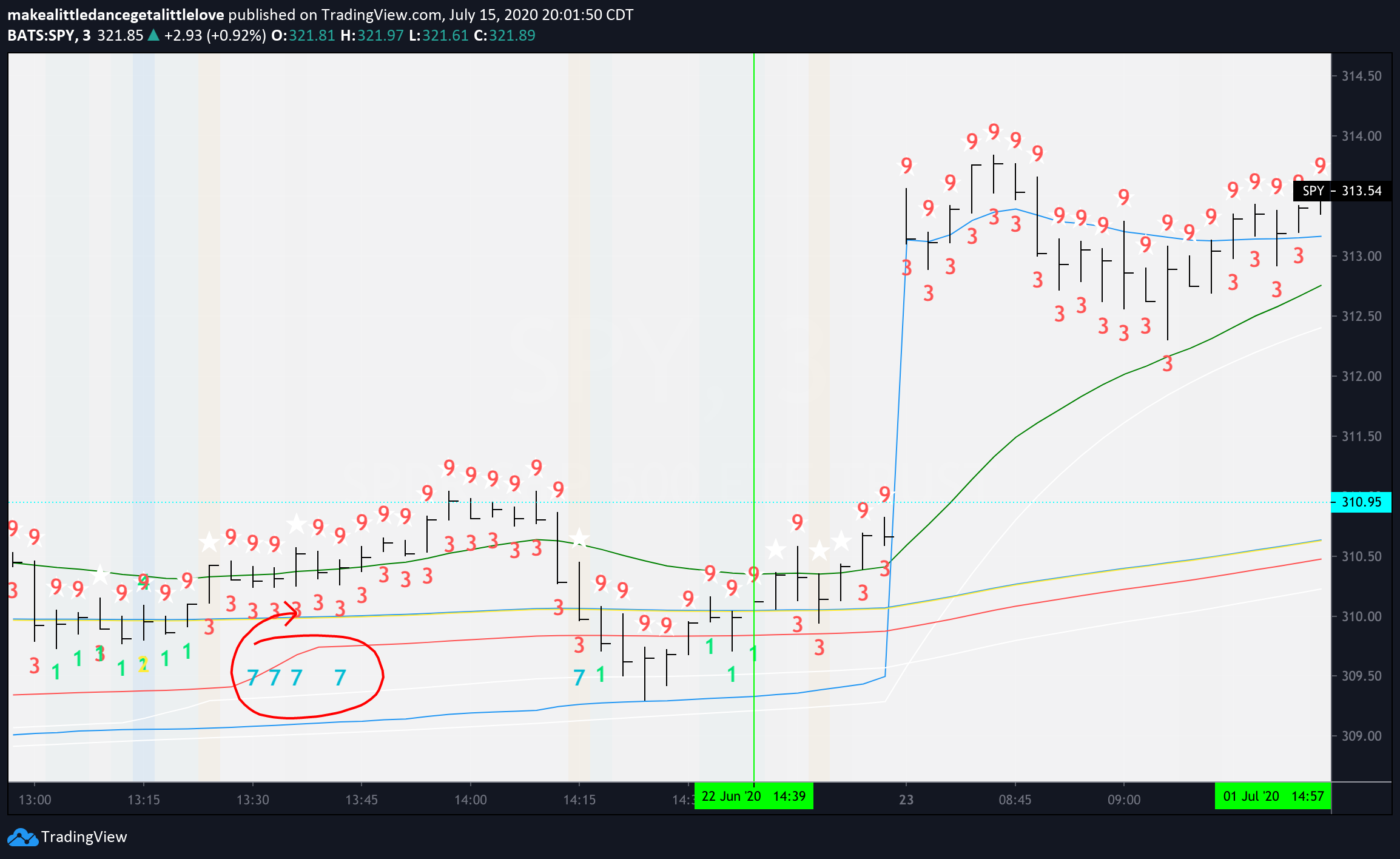Screen dimensions: 1400x859
Task: Click the 311.50 price axis label
Action: pyautogui.click(x=1361, y=436)
